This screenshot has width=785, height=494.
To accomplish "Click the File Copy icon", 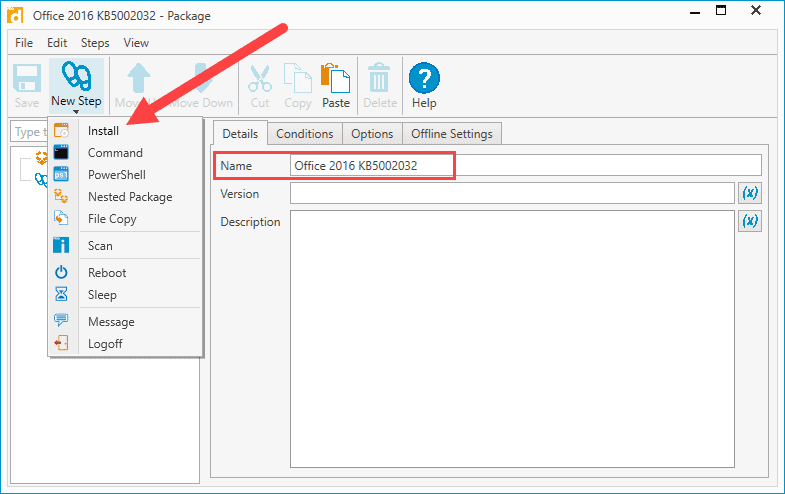I will [61, 218].
